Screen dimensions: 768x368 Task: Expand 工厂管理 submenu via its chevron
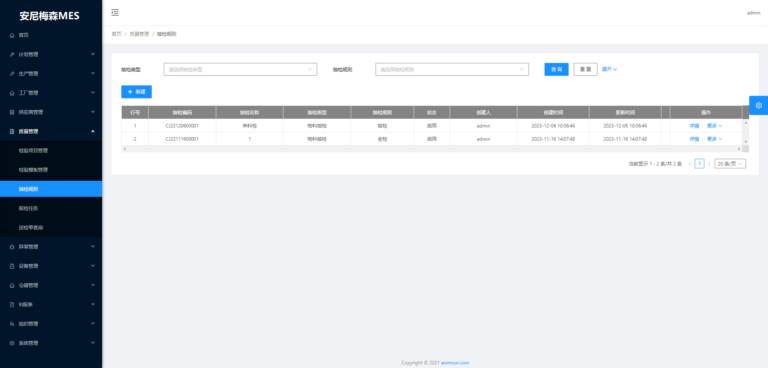click(93, 92)
